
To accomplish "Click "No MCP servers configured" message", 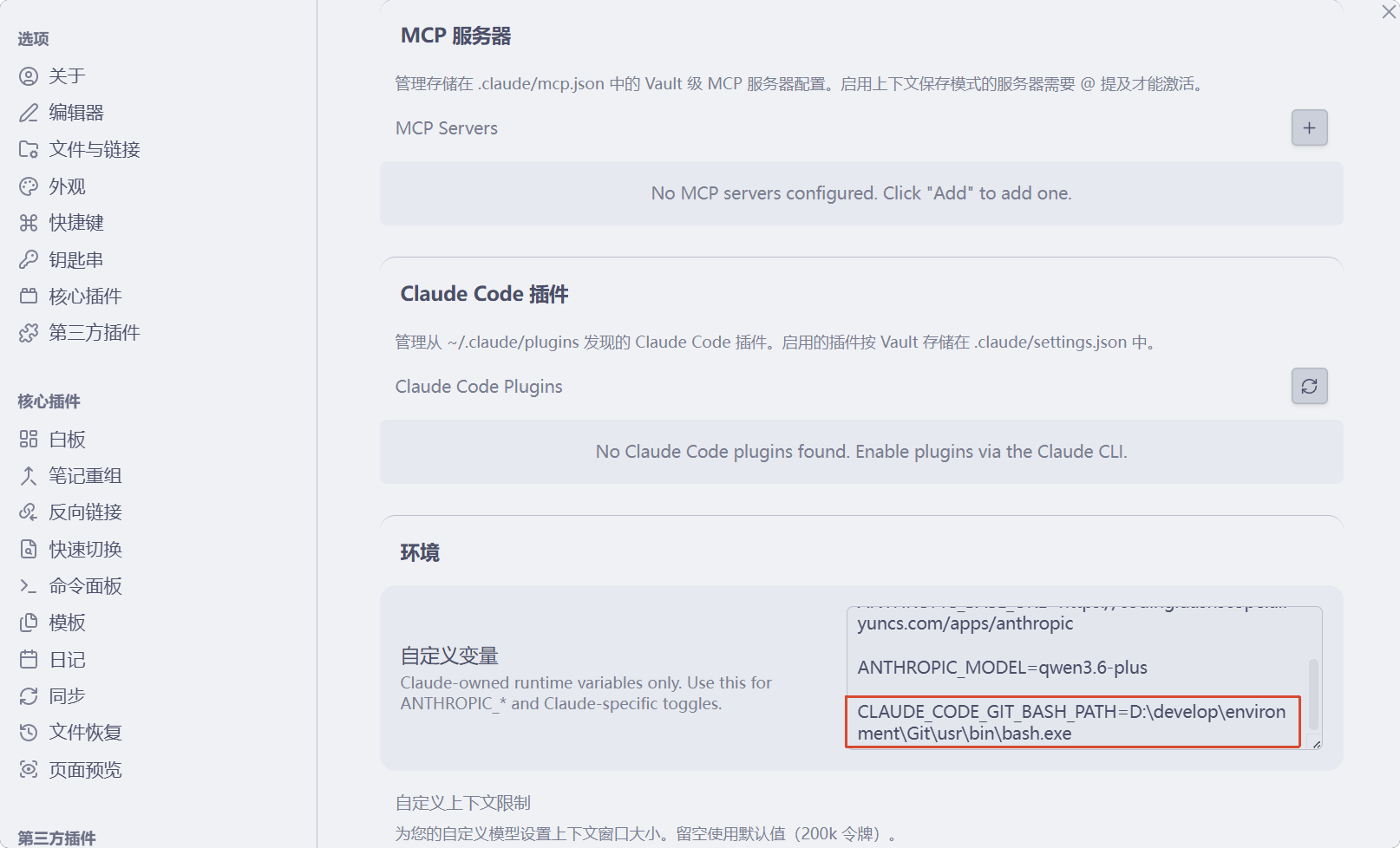I will pyautogui.click(x=861, y=193).
